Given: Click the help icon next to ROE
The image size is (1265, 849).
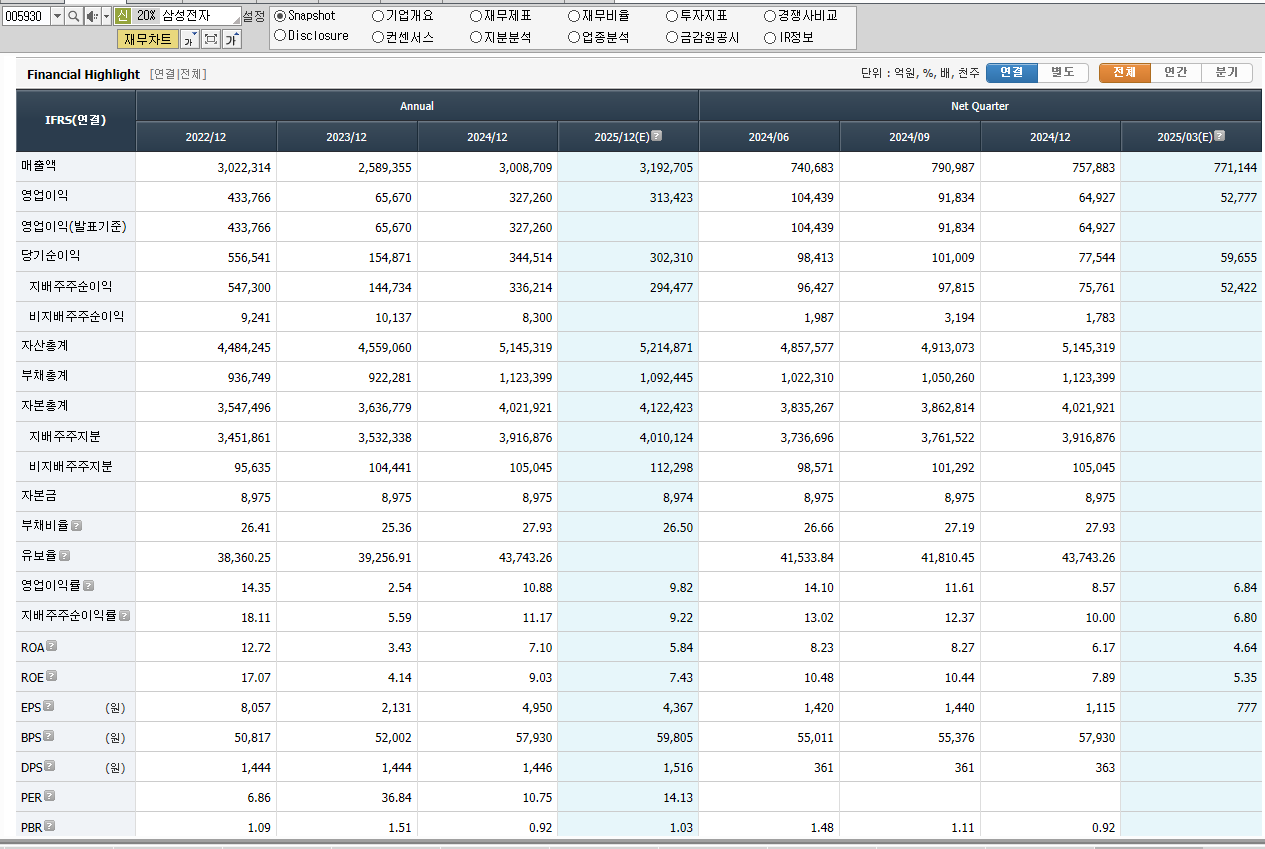Looking at the screenshot, I should 52,676.
